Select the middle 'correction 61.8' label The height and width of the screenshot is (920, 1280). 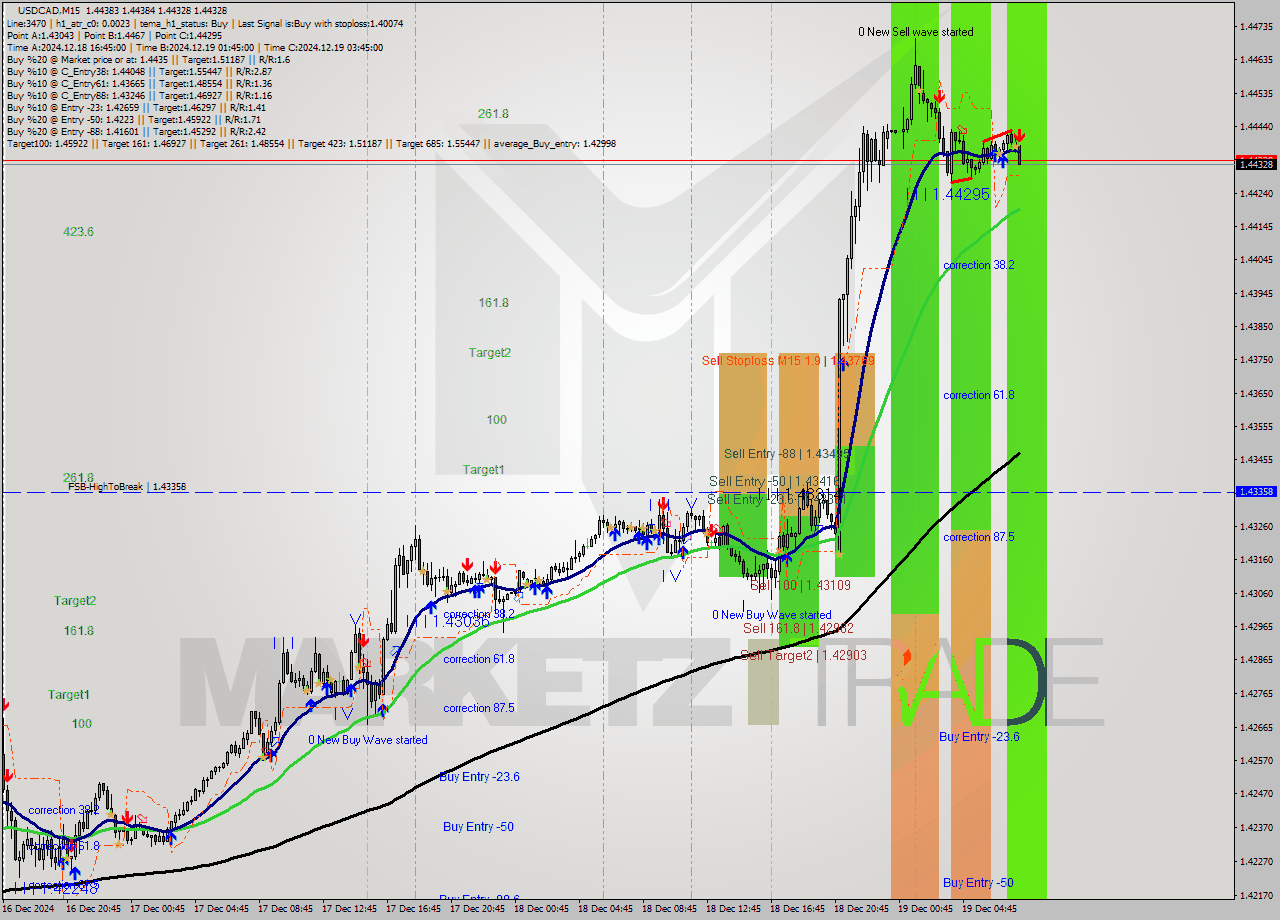(x=479, y=659)
